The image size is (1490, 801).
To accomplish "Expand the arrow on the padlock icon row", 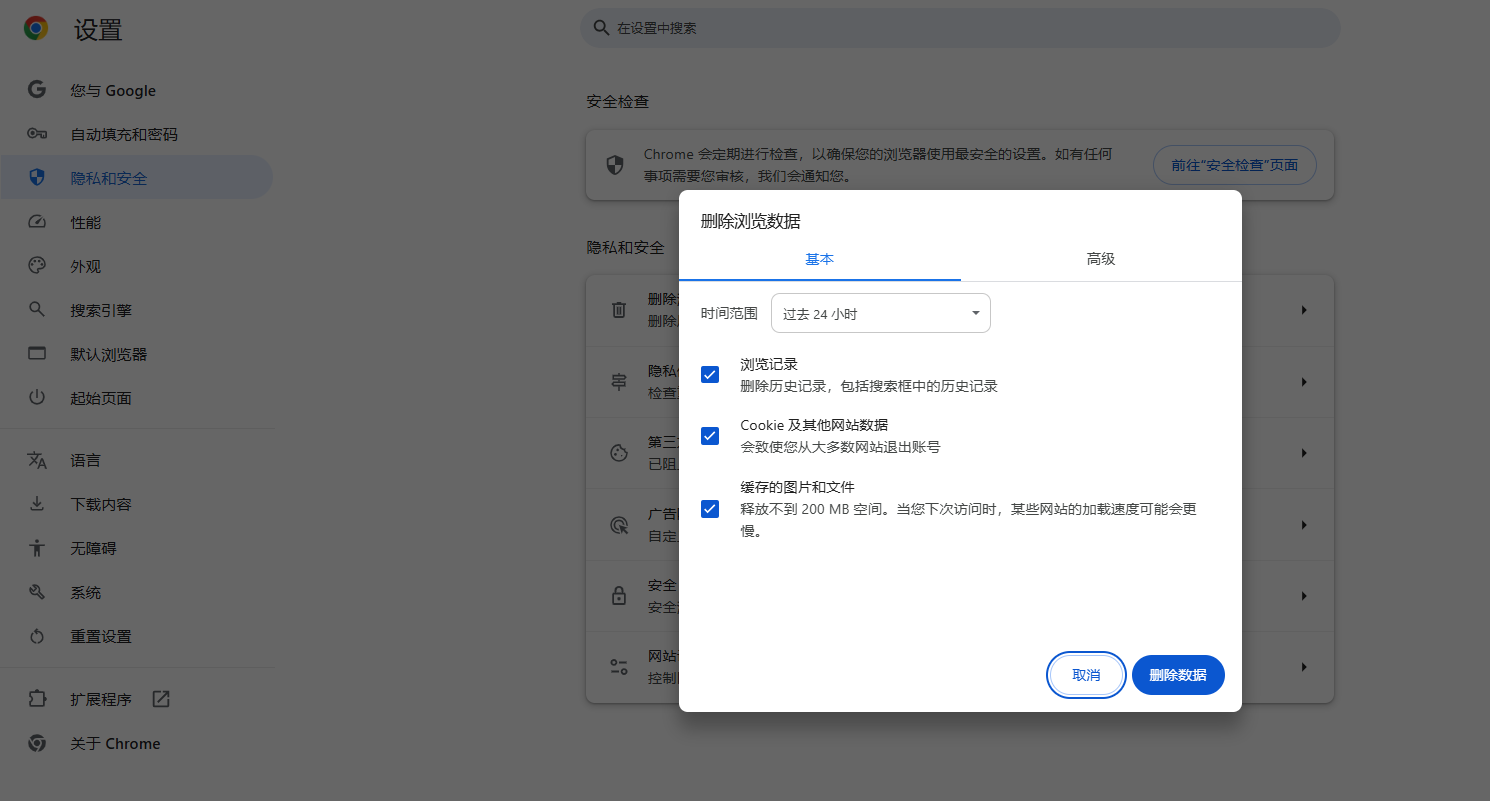I will [x=1304, y=595].
